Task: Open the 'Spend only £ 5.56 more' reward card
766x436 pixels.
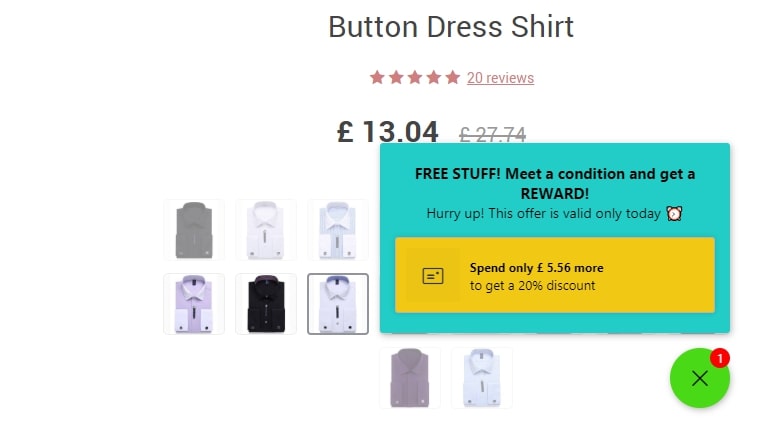Action: pos(555,275)
